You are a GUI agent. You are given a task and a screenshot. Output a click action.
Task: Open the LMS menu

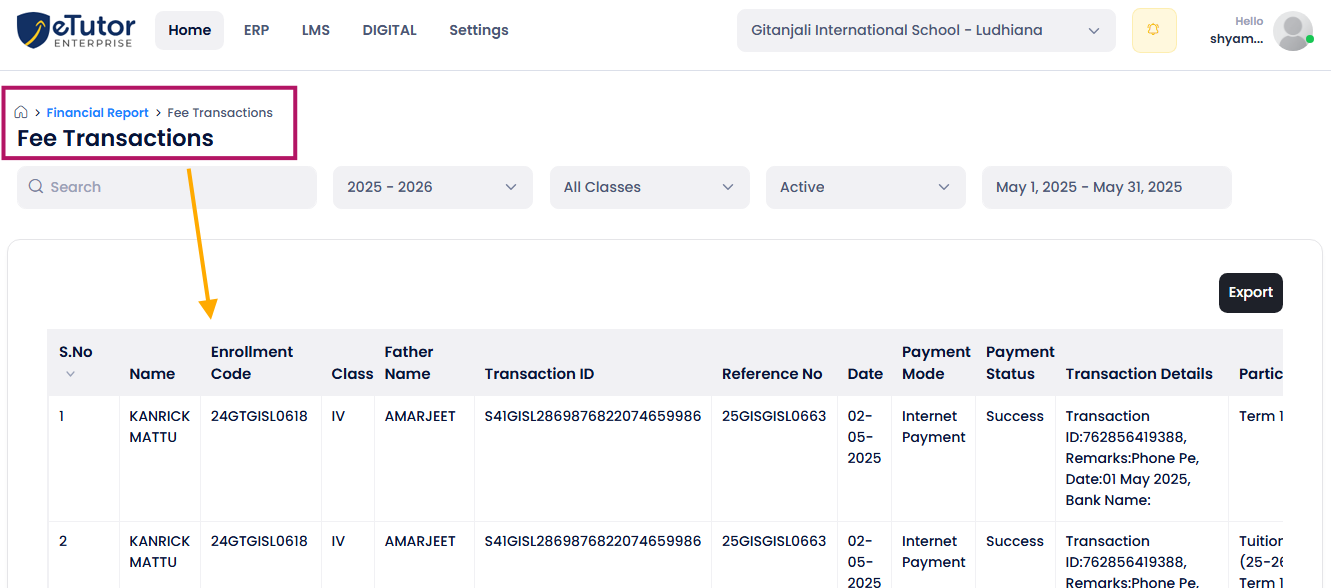[315, 30]
